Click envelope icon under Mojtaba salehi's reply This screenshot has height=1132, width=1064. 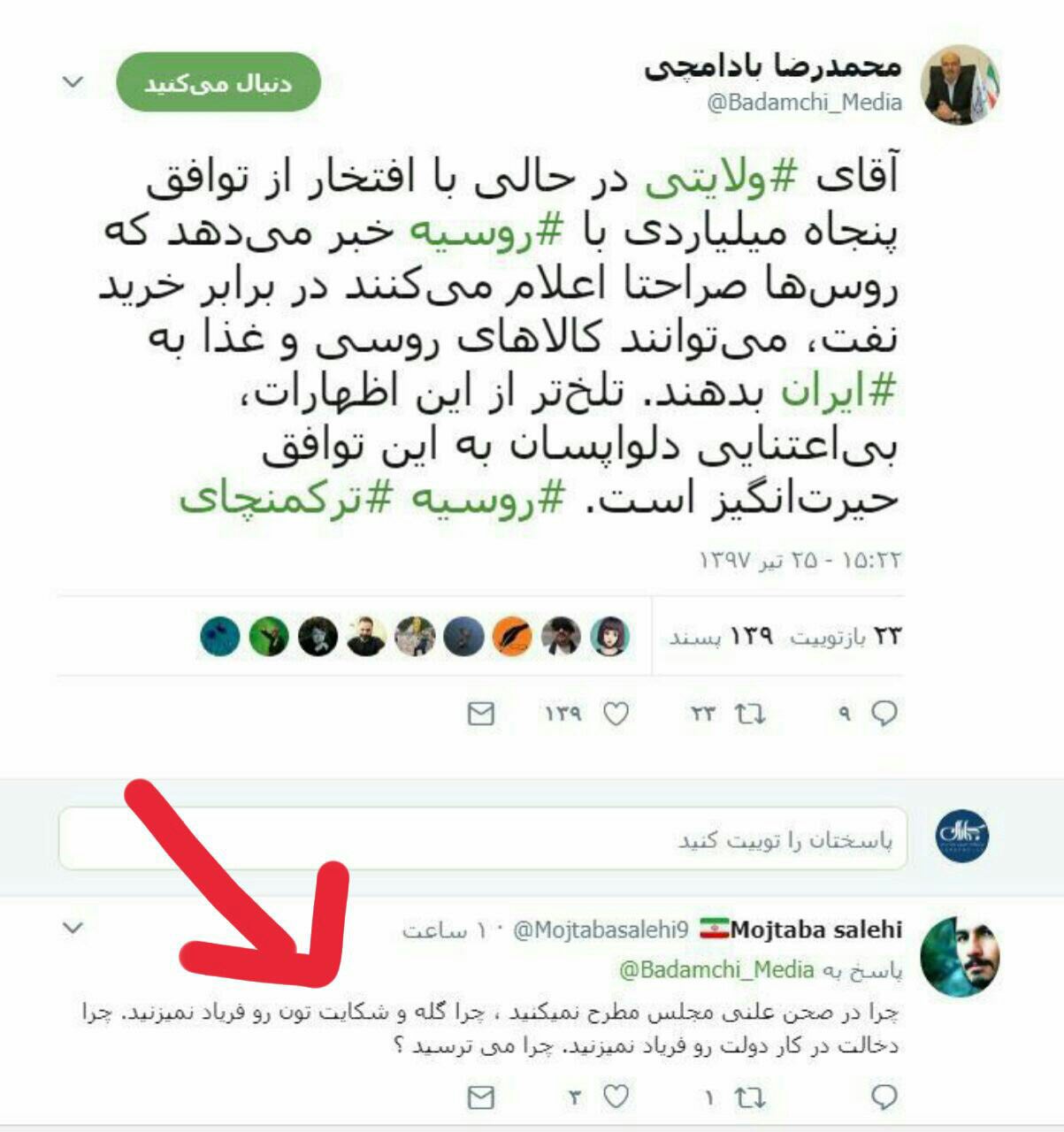coord(480,1098)
